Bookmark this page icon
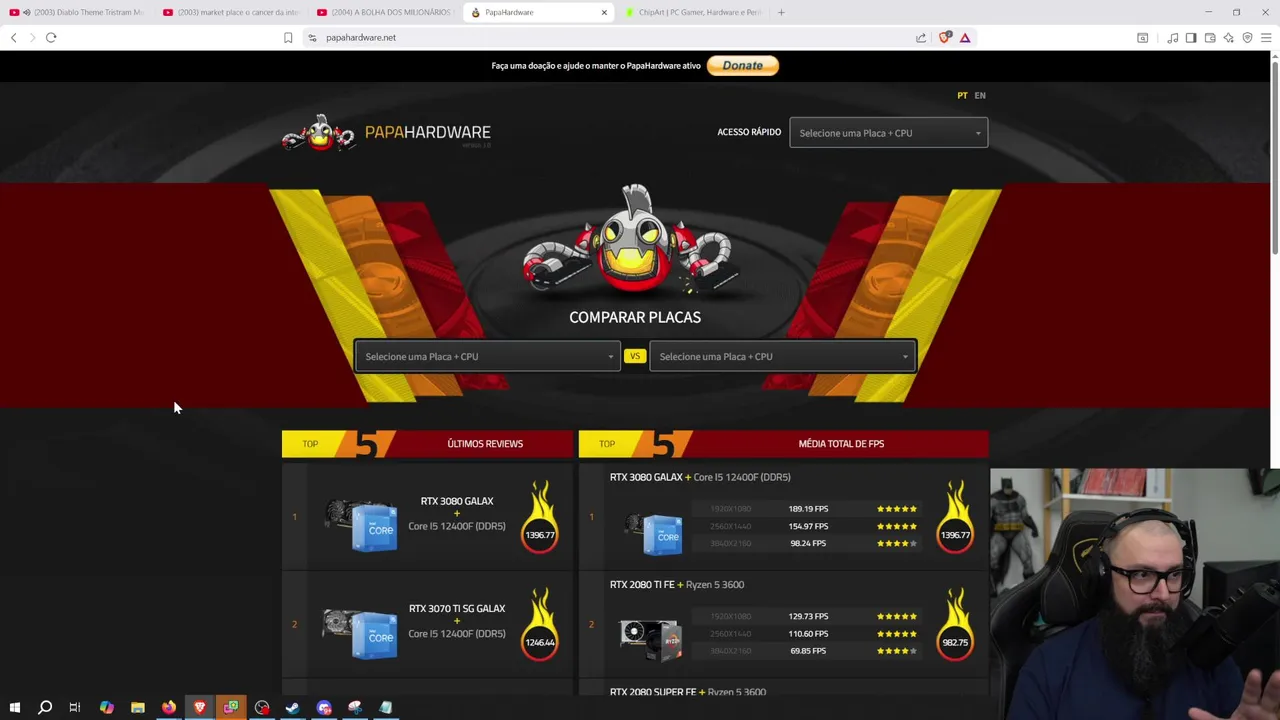1280x720 pixels. [288, 37]
